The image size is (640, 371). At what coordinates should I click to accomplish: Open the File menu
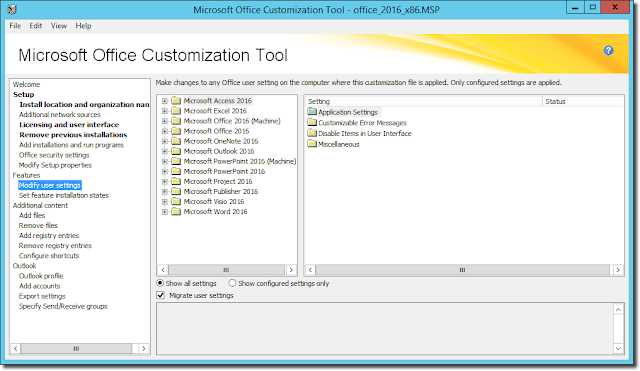click(x=15, y=26)
